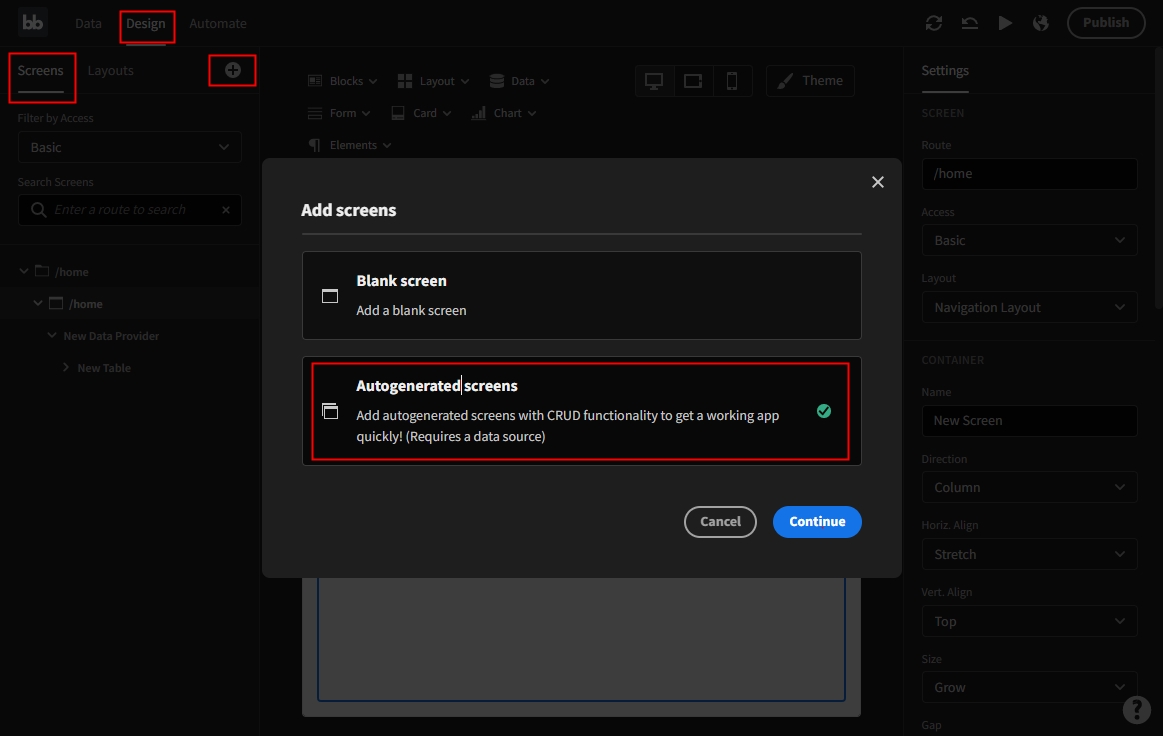Switch to the Layouts tab
The image size is (1163, 736).
click(110, 71)
